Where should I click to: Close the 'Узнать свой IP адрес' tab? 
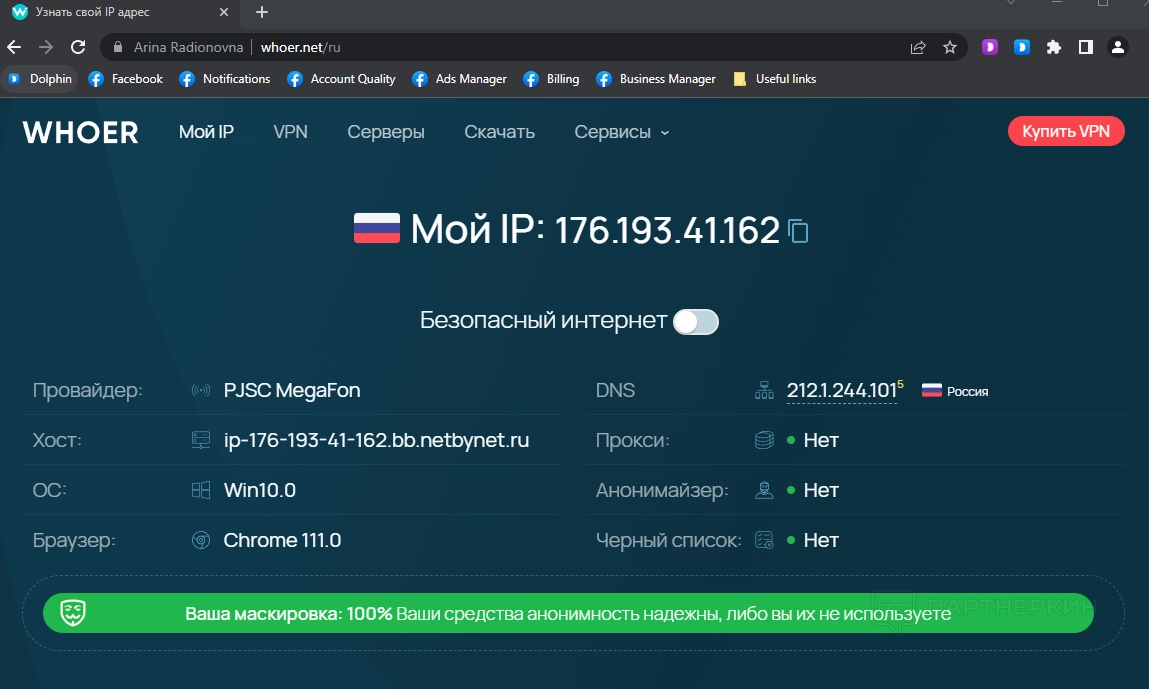point(224,12)
